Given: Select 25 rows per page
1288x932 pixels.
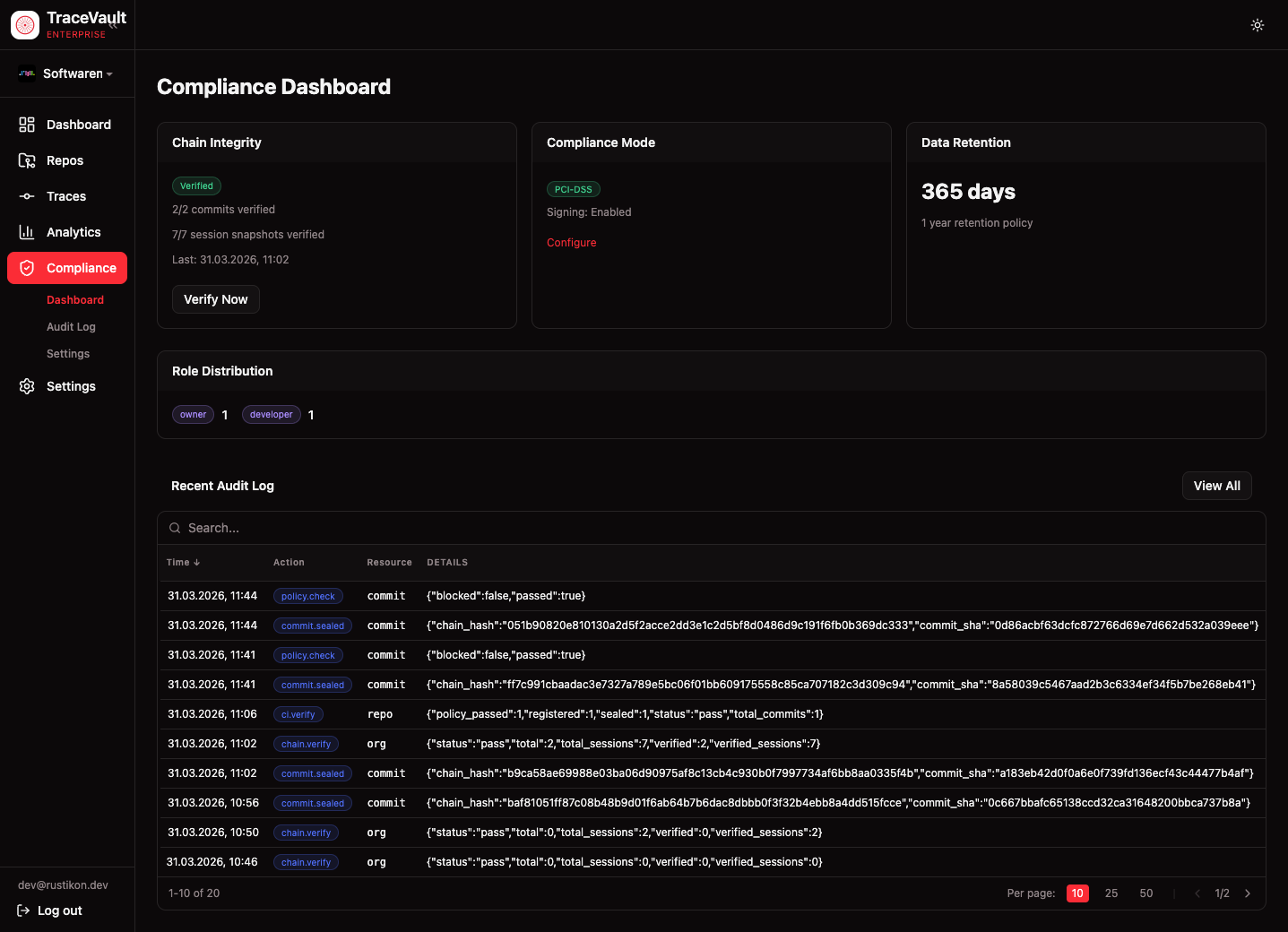Looking at the screenshot, I should [1111, 893].
